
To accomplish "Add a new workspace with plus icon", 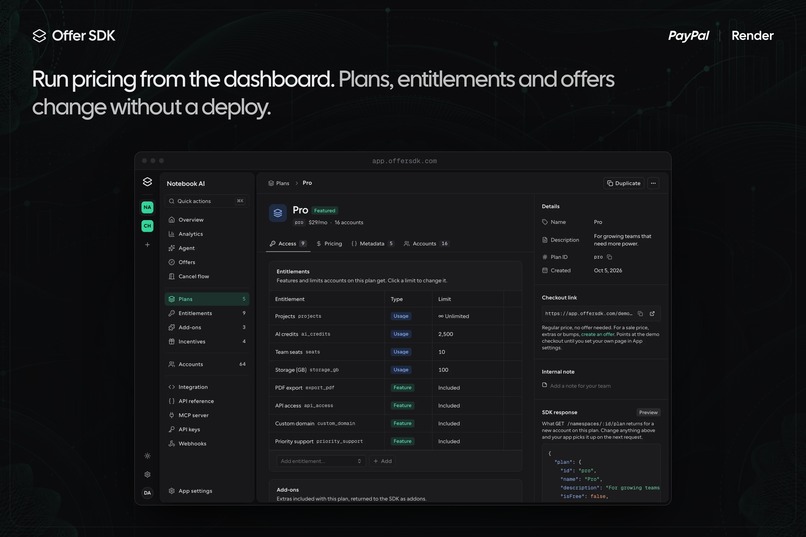I will click(148, 245).
